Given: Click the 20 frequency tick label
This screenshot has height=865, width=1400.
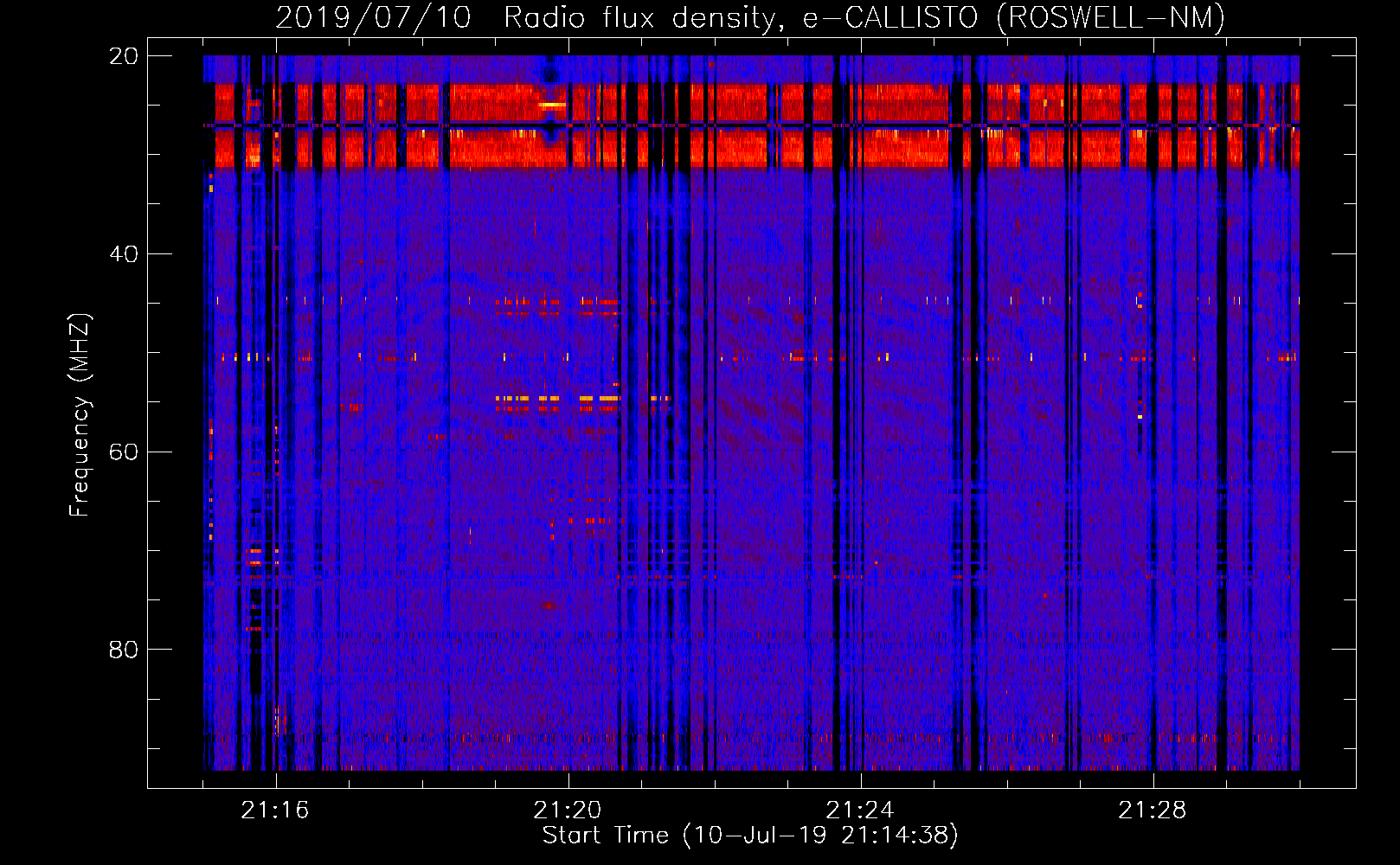Looking at the screenshot, I should [x=124, y=56].
